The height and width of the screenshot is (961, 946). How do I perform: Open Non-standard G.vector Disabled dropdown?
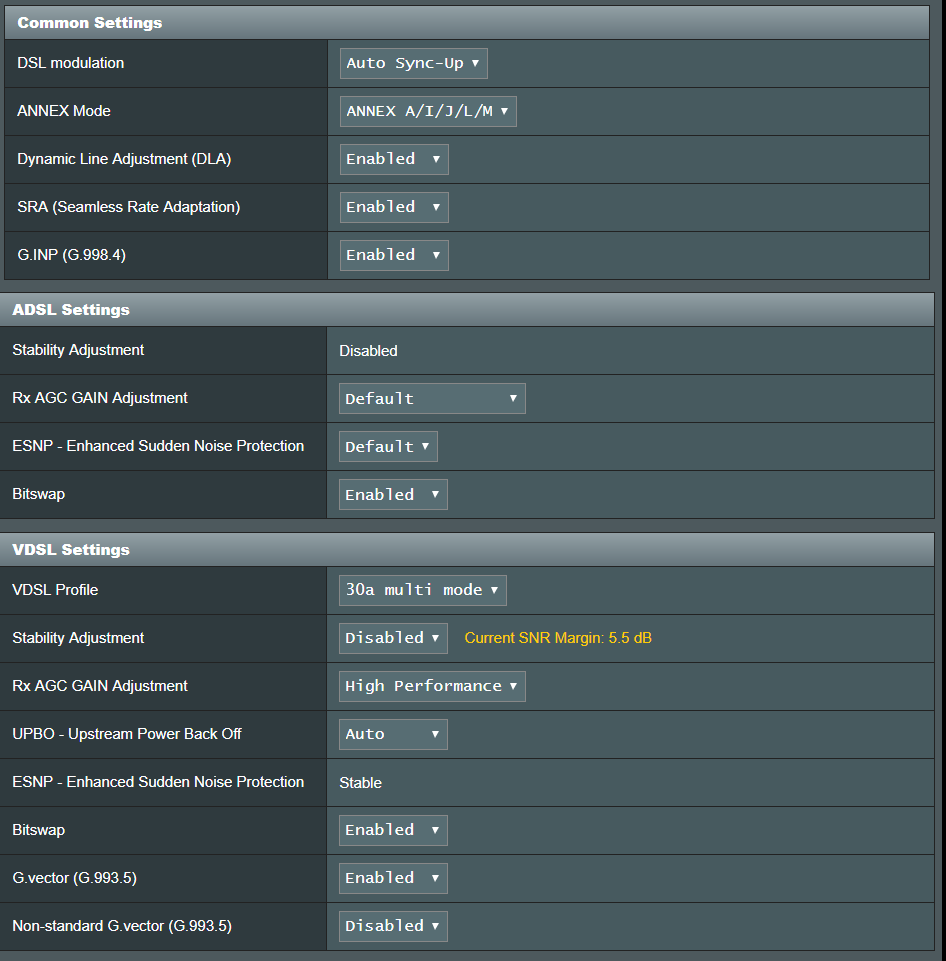click(393, 926)
